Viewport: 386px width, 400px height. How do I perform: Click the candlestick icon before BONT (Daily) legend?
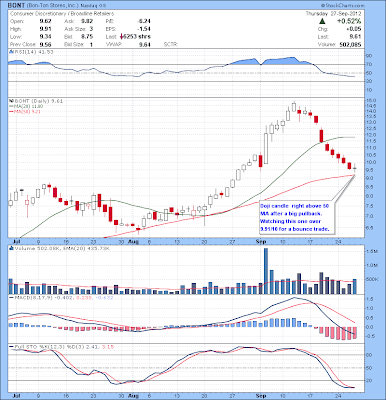(10, 101)
